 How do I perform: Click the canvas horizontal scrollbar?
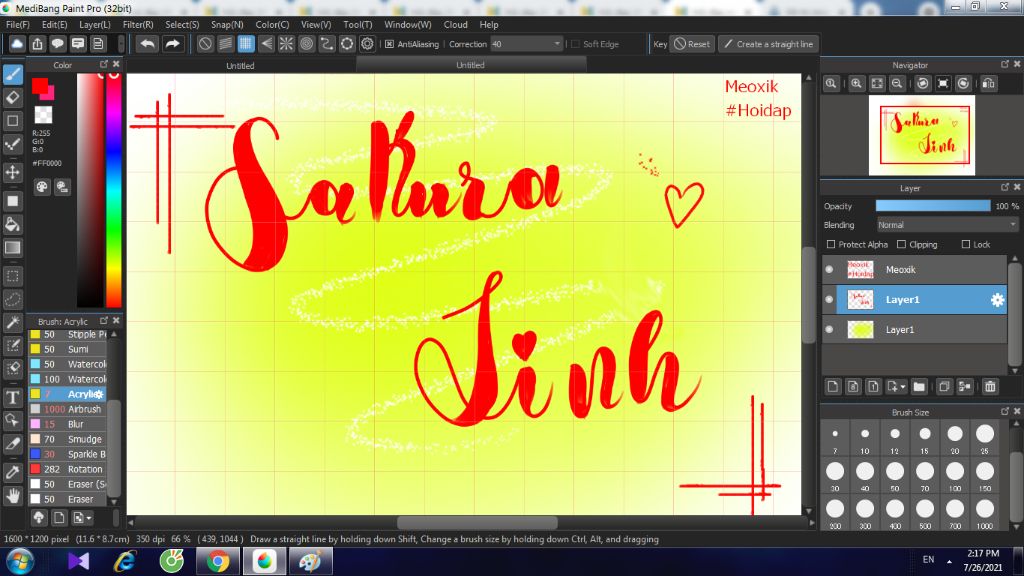pos(477,522)
